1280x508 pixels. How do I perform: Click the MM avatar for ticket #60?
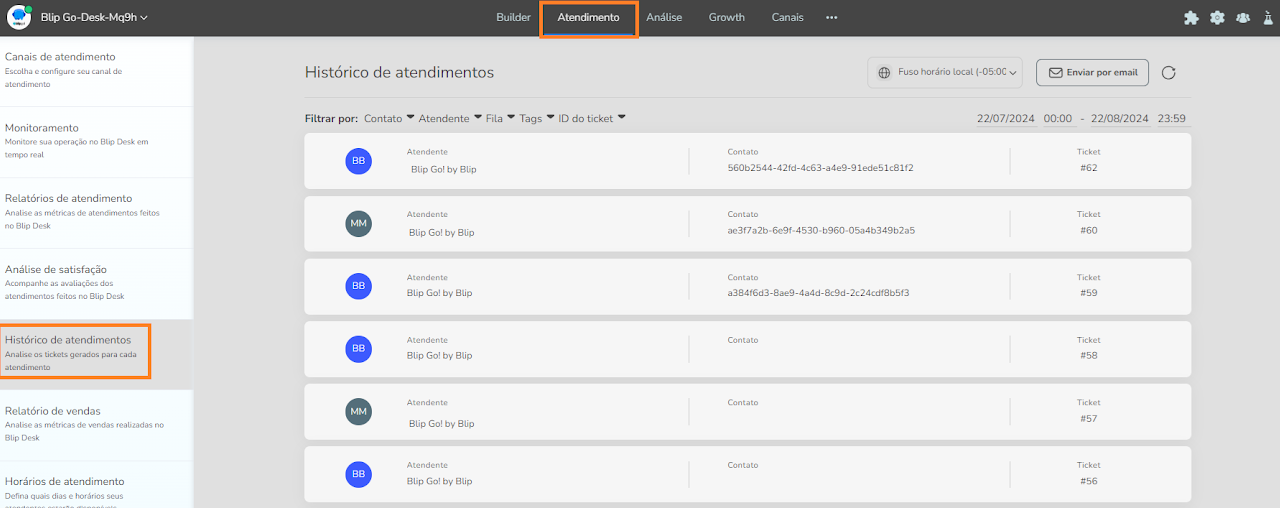pyautogui.click(x=358, y=224)
